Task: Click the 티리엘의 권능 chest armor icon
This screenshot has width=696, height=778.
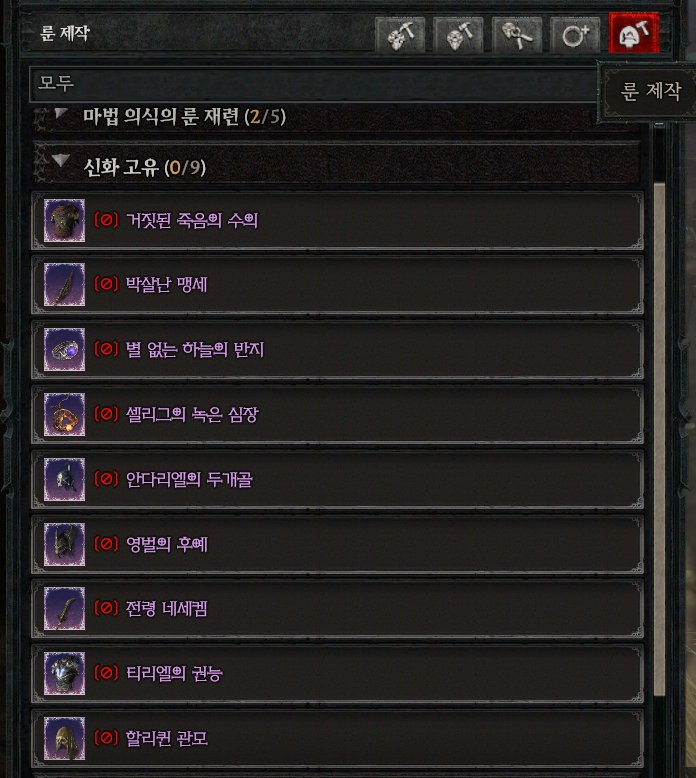Action: pos(64,674)
